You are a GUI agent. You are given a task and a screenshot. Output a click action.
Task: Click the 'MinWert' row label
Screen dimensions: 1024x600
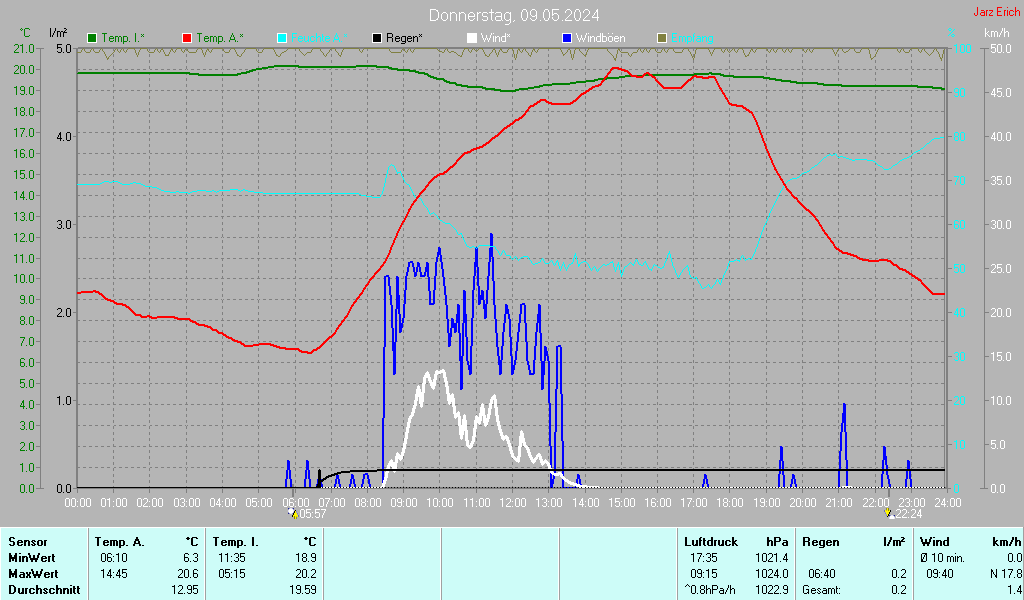coord(32,558)
